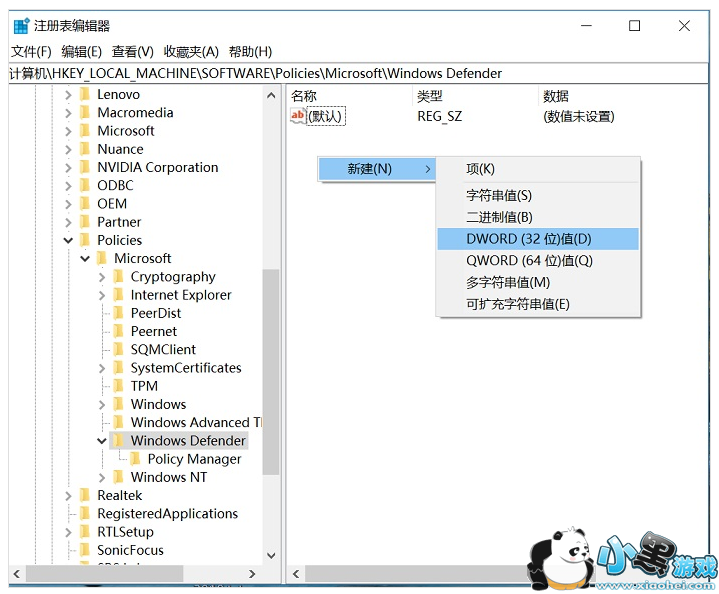This screenshot has height=594, width=719.
Task: Expand the Cryptography key
Action: click(x=102, y=277)
